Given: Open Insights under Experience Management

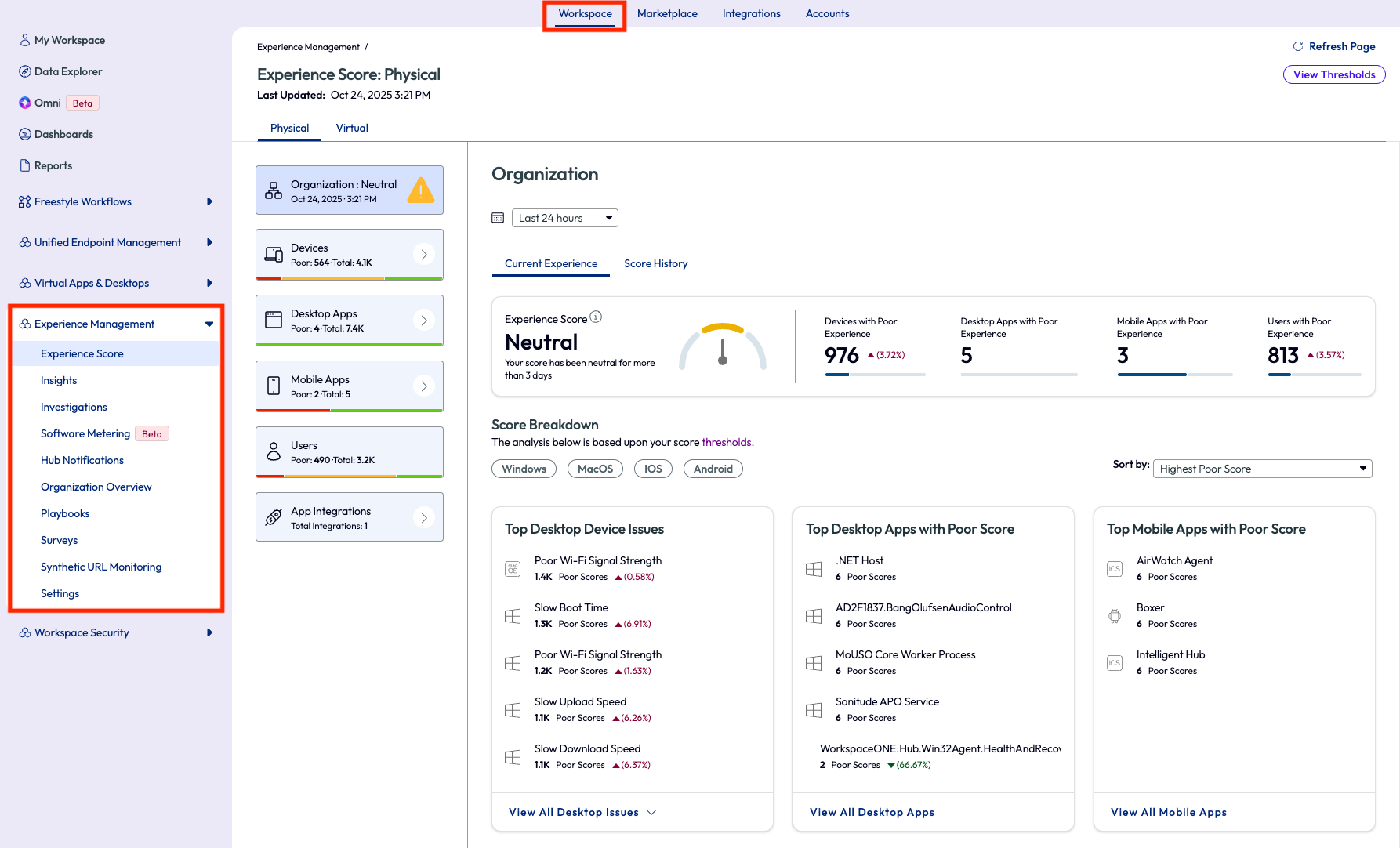Looking at the screenshot, I should pyautogui.click(x=59, y=380).
